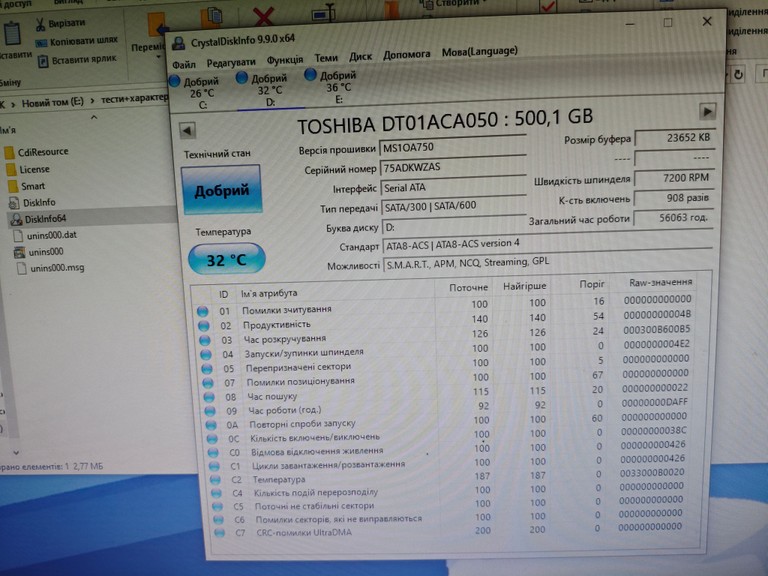Click the status icon for attribute 09 row
The height and width of the screenshot is (576, 768).
tap(210, 411)
